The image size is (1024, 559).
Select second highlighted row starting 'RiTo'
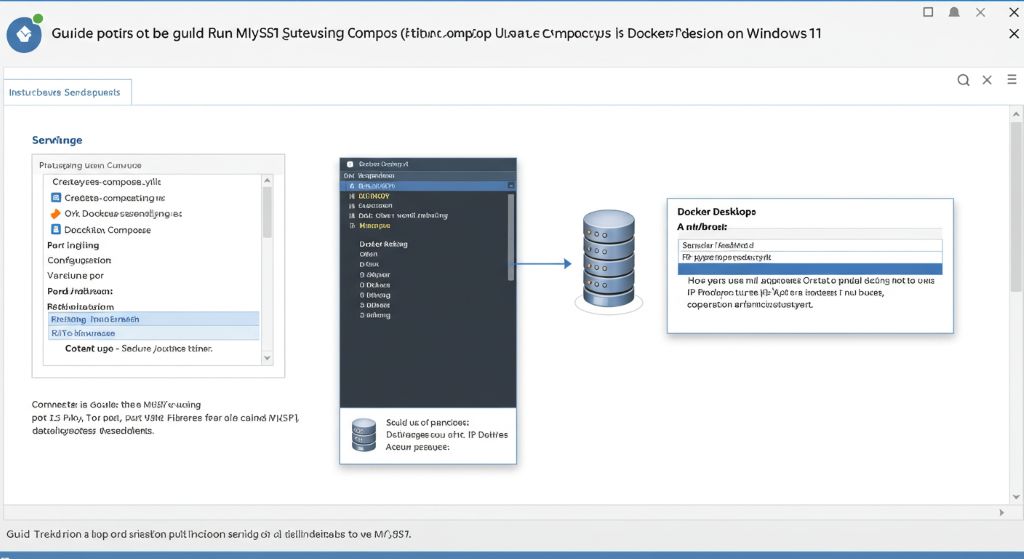[153, 333]
